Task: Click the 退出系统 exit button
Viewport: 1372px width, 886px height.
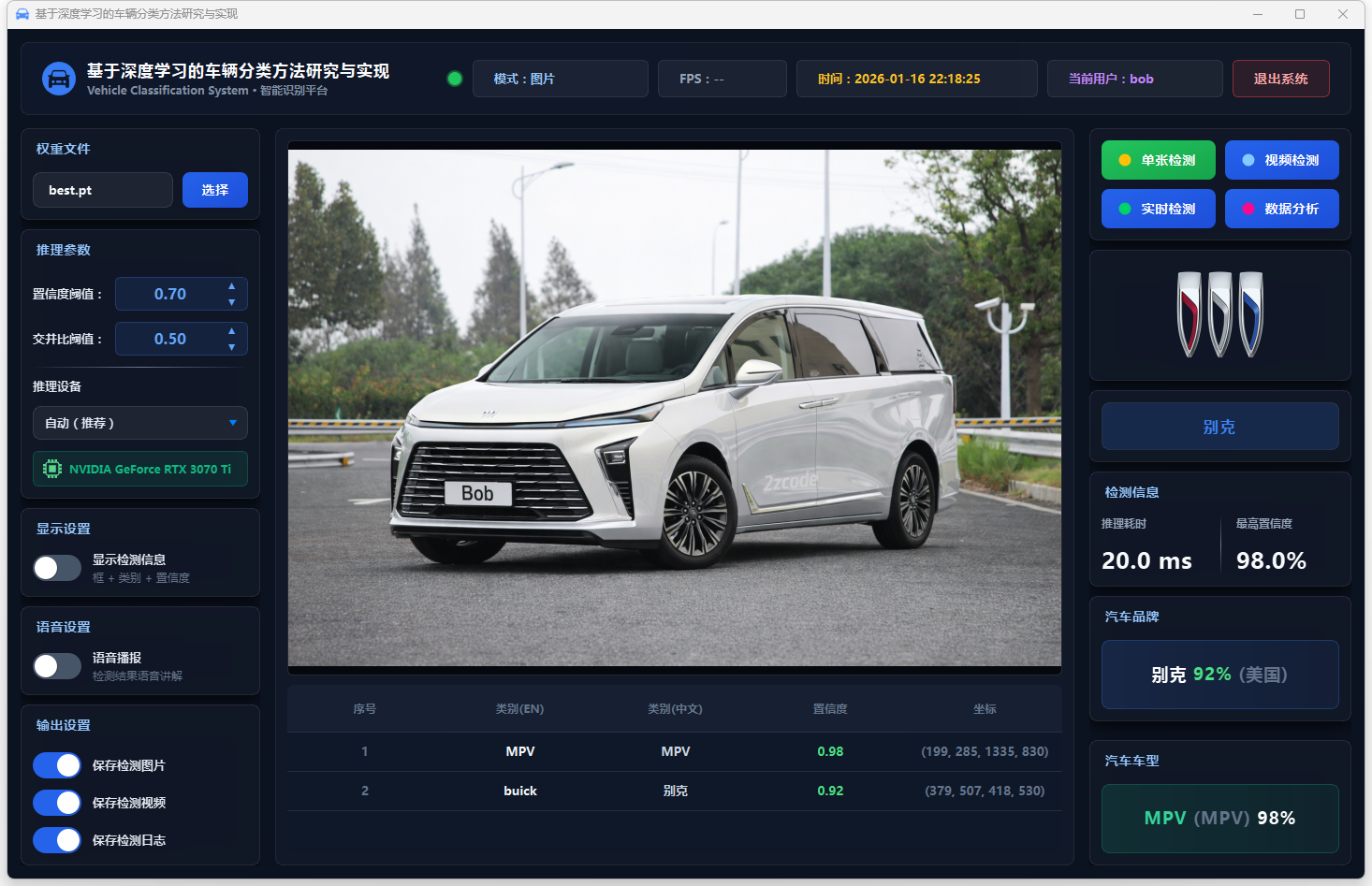Action: (x=1280, y=79)
